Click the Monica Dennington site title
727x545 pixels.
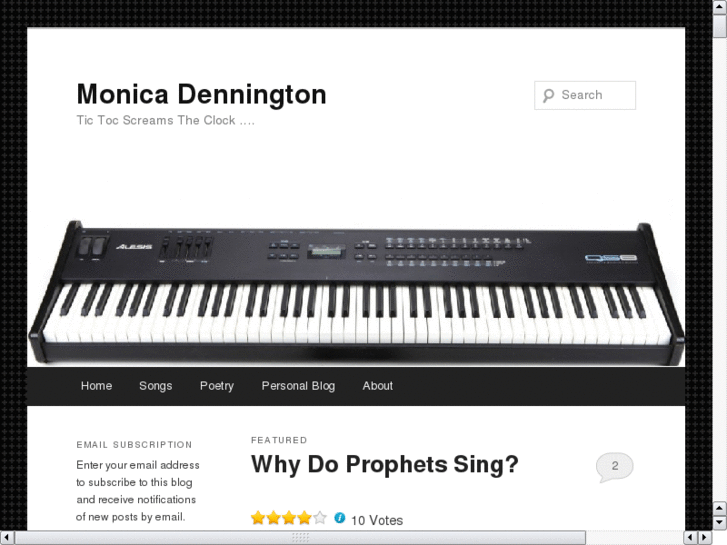(x=202, y=94)
